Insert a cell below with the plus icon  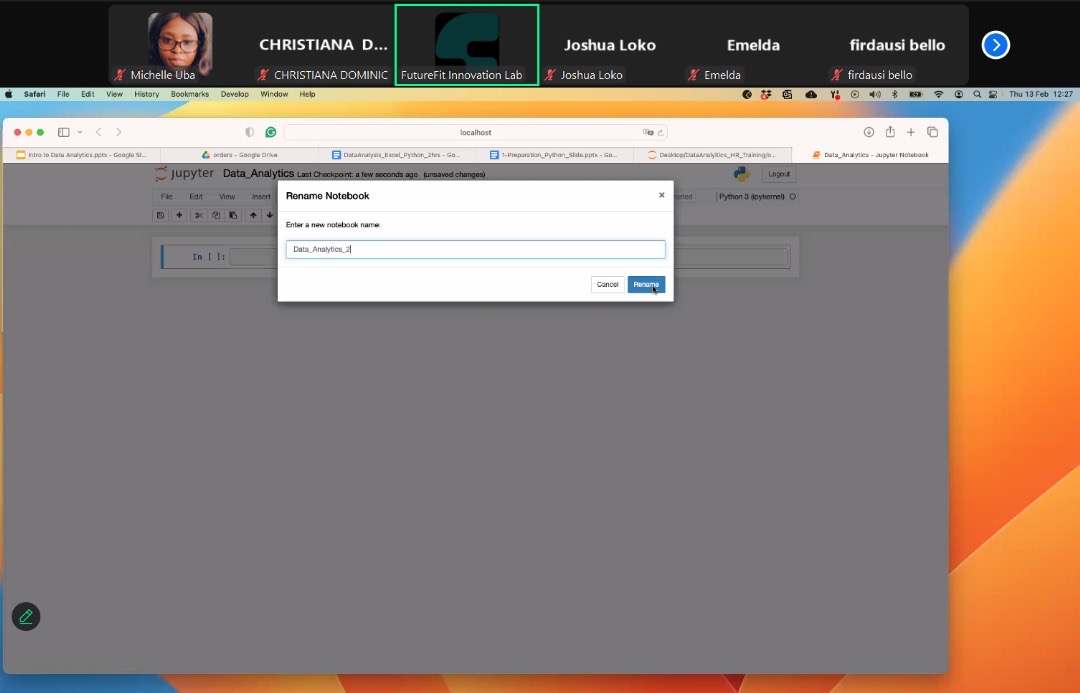click(x=179, y=216)
